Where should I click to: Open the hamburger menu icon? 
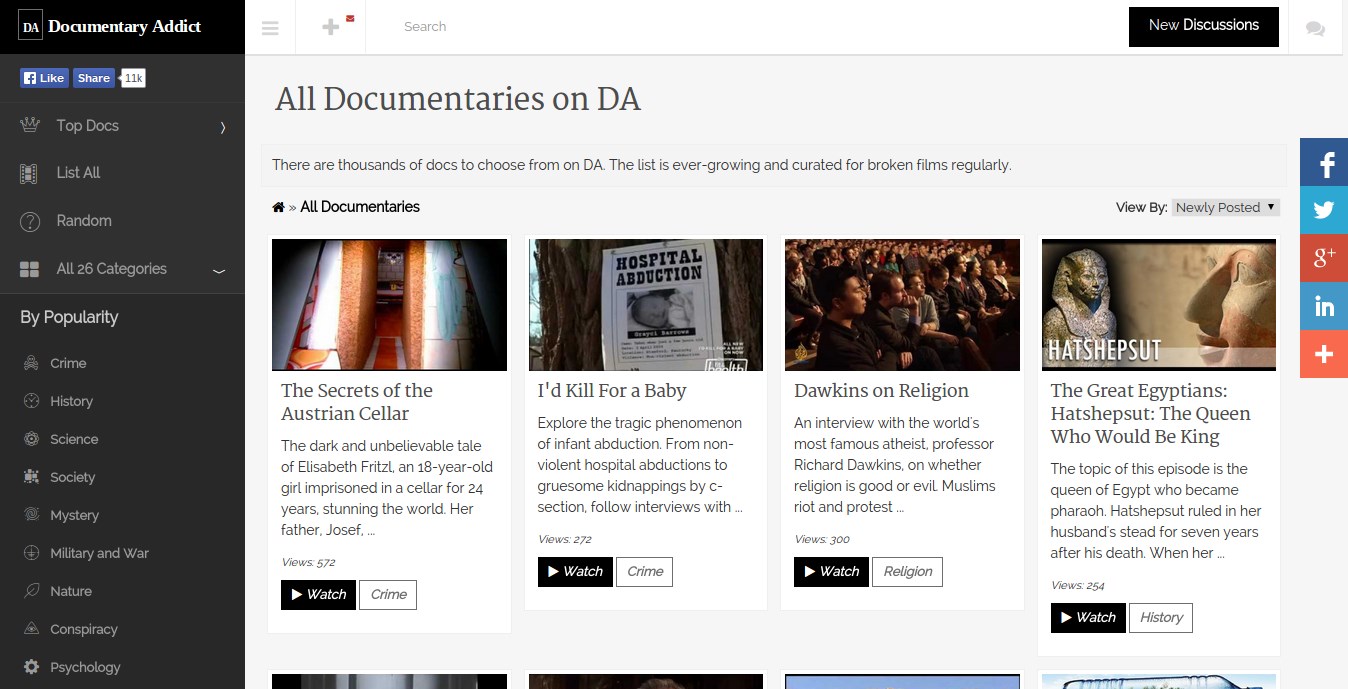(x=270, y=28)
